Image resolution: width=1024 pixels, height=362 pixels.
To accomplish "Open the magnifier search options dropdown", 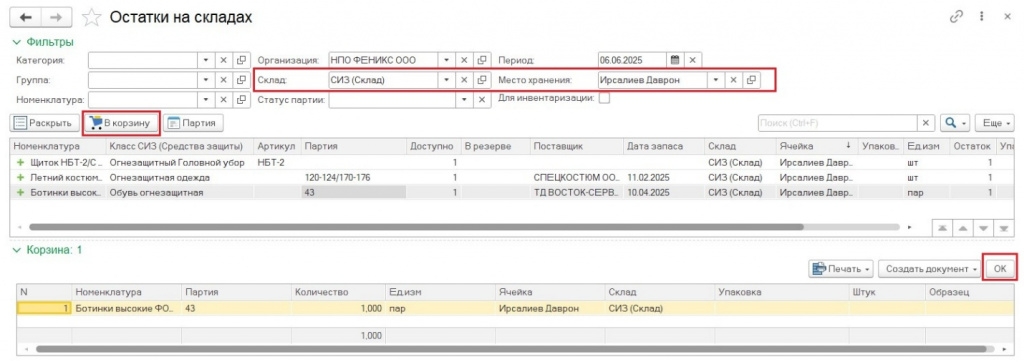I will point(954,123).
